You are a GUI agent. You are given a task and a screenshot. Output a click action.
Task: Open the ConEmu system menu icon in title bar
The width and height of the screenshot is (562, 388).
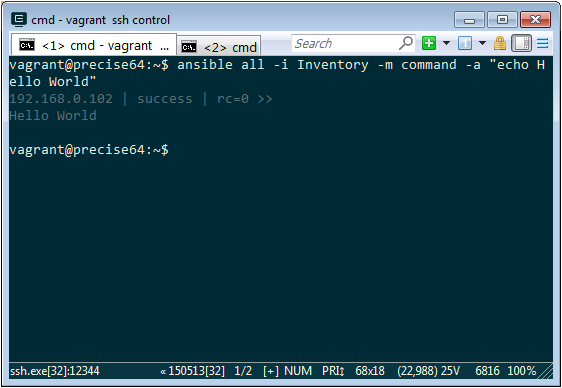(x=19, y=19)
